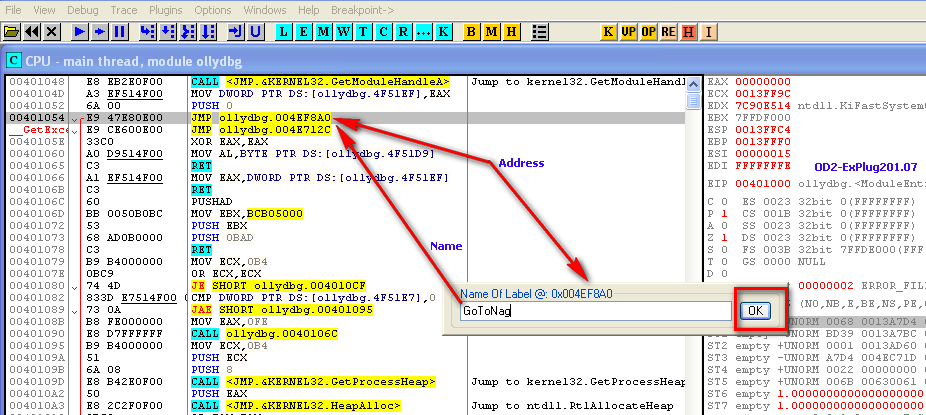Click the OP plugin toolbar icon
Viewport: 926px width, 415px height.
click(648, 32)
